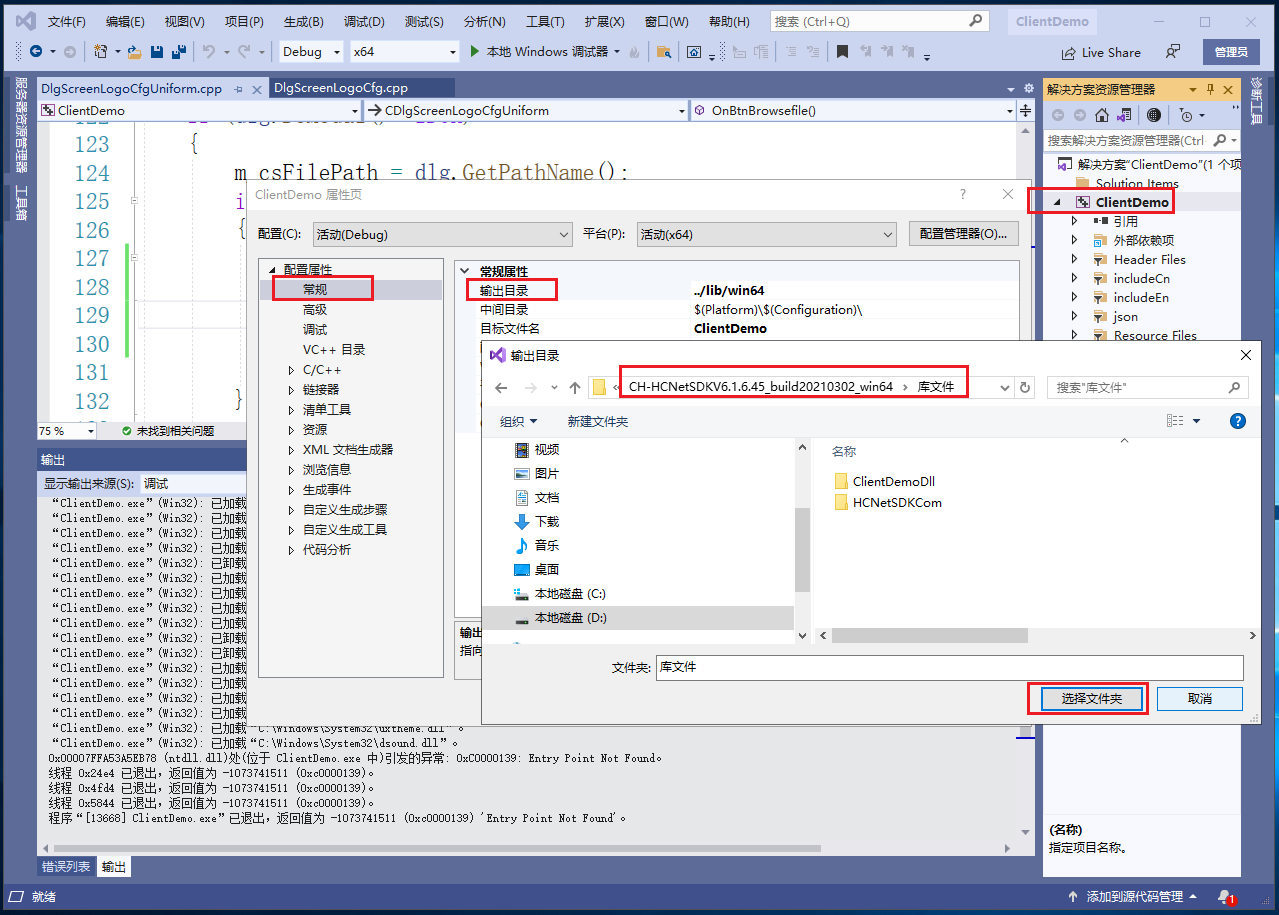The height and width of the screenshot is (915, 1279).
Task: Open the 75 % zoom dropdown
Action: pos(67,430)
